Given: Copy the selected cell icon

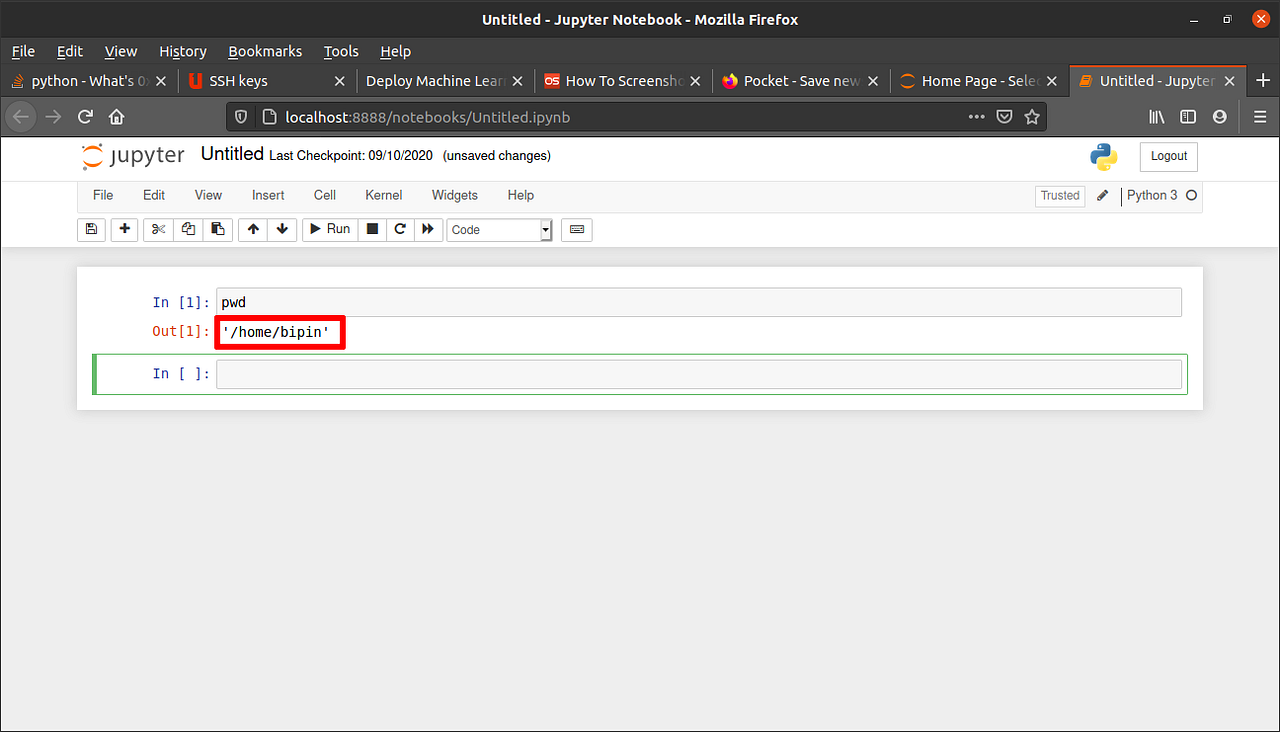Looking at the screenshot, I should click(x=187, y=229).
